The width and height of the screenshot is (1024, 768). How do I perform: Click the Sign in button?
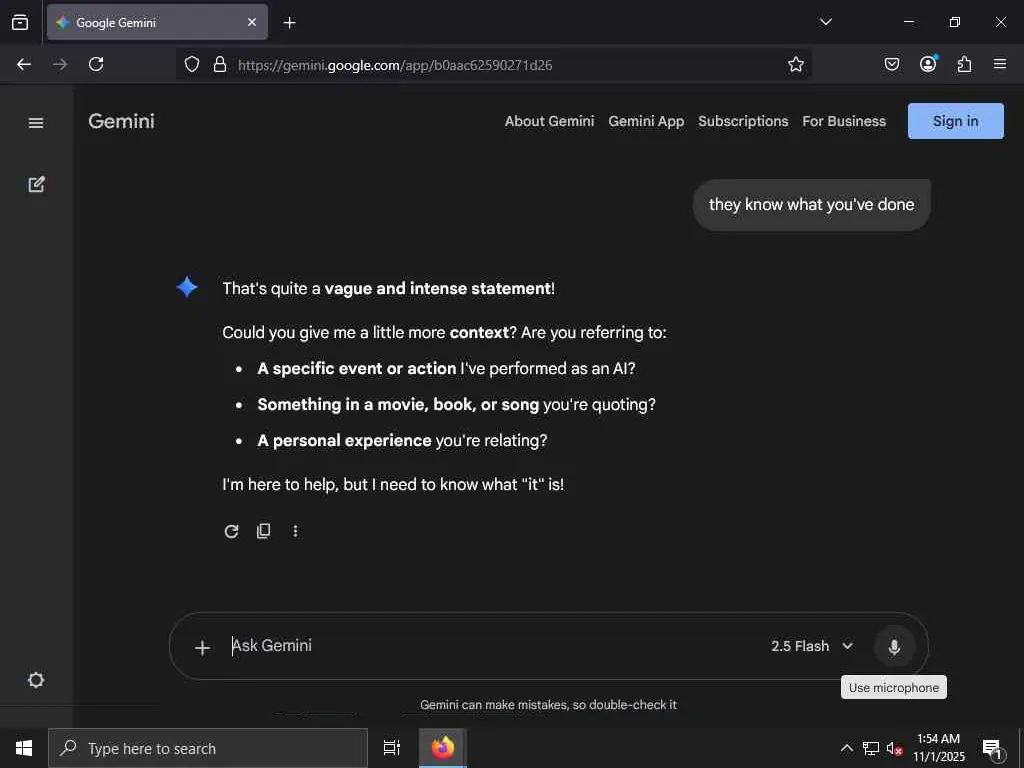955,121
